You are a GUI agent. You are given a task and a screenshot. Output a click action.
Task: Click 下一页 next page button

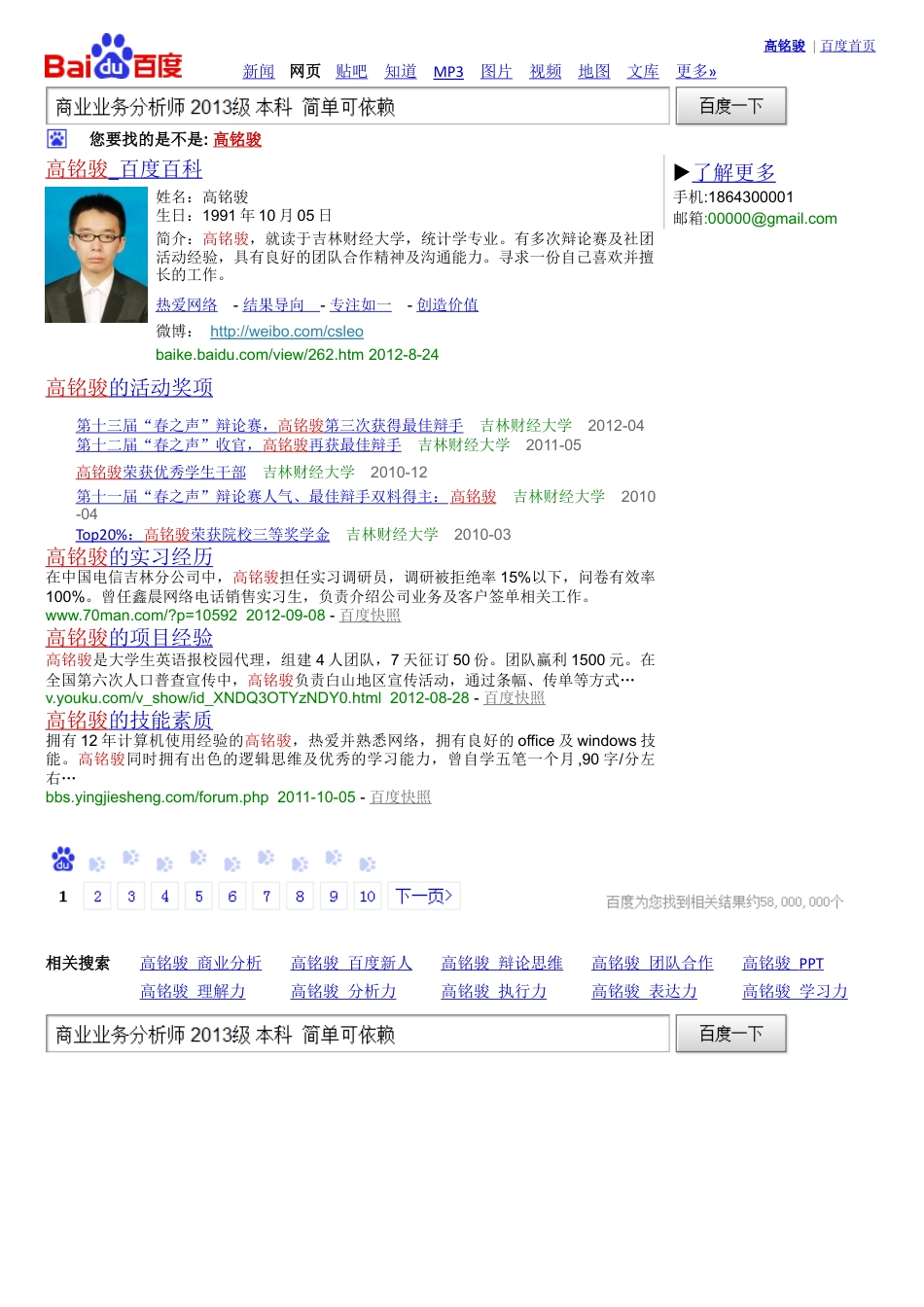424,896
